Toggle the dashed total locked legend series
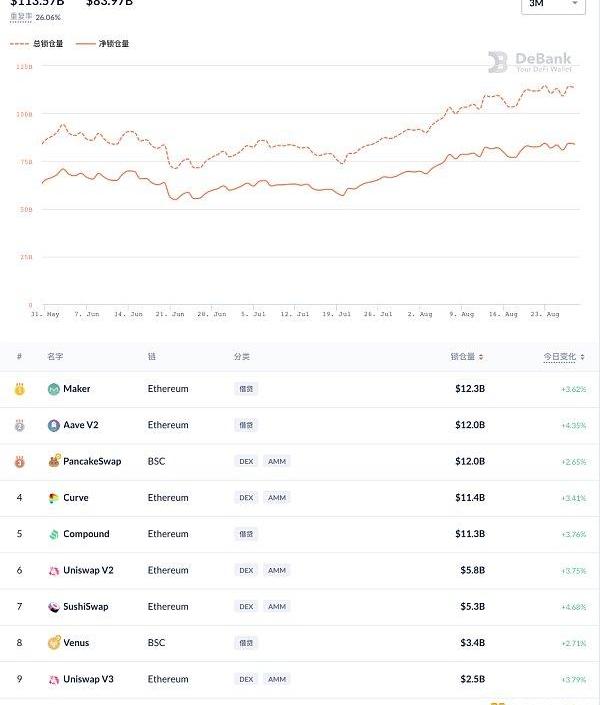600x705 pixels. click(x=36, y=44)
